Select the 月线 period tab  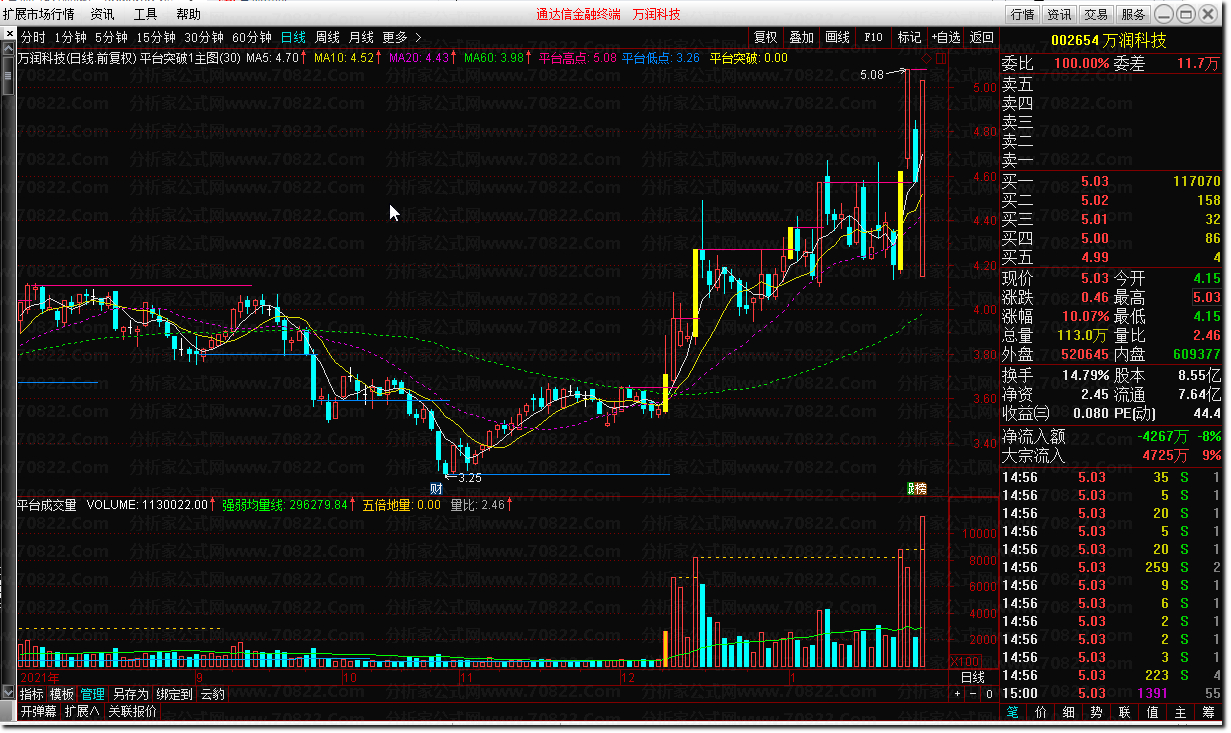point(361,38)
